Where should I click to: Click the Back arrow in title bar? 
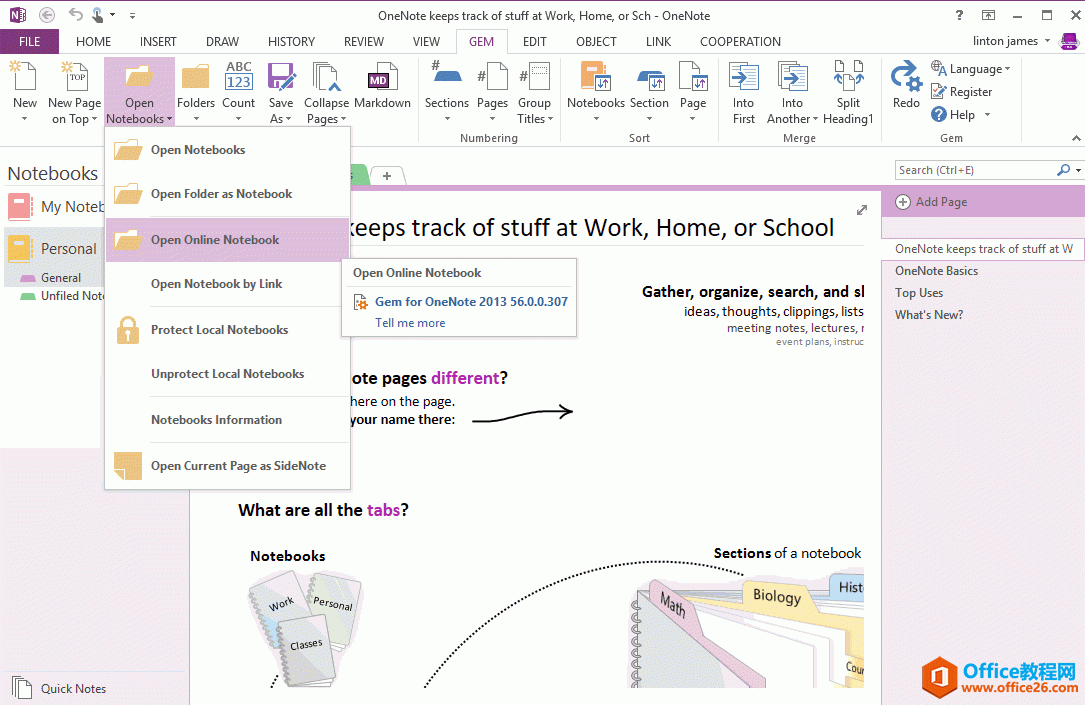pyautogui.click(x=46, y=15)
